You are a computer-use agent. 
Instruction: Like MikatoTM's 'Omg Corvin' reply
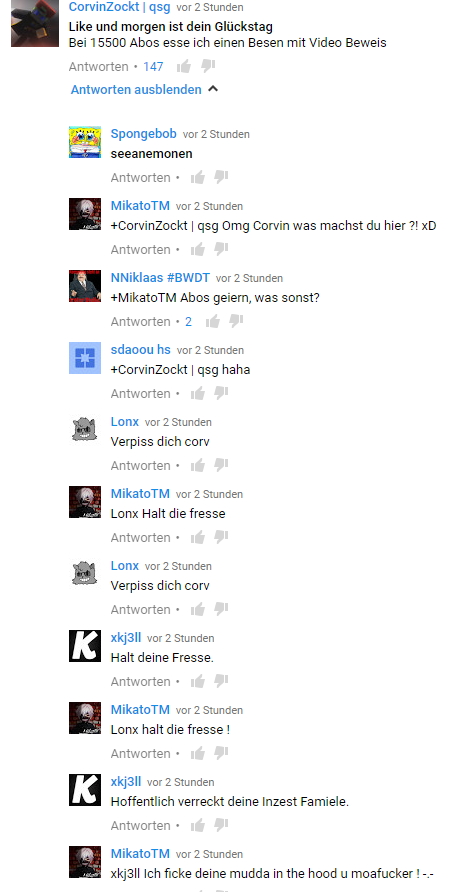coord(197,249)
